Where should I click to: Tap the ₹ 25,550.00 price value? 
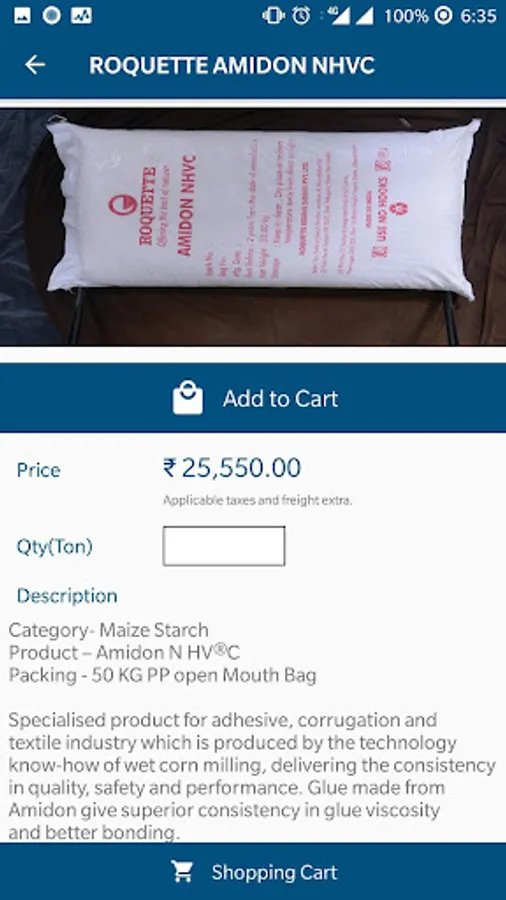(x=232, y=468)
